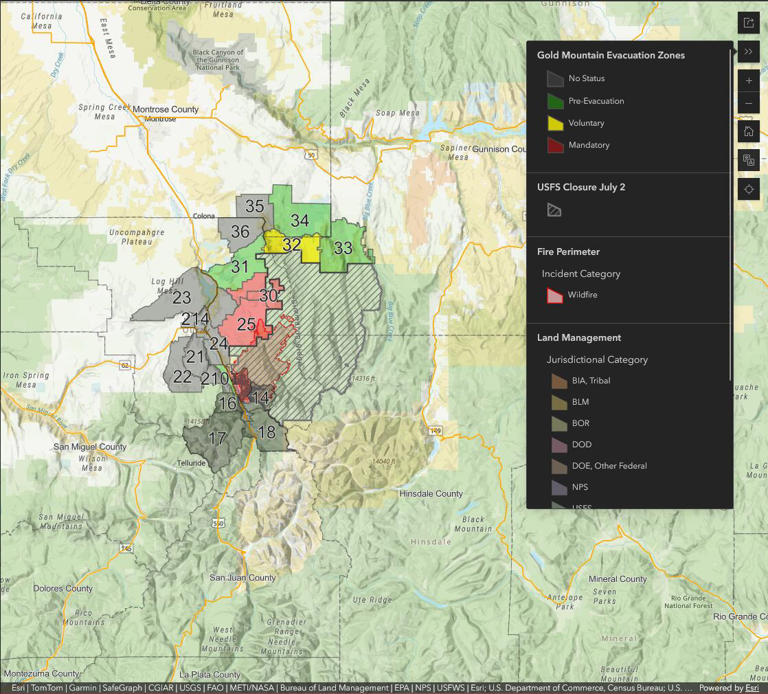Click evacuation zone 23 on map
Image resolution: width=768 pixels, height=694 pixels.
pos(181,297)
